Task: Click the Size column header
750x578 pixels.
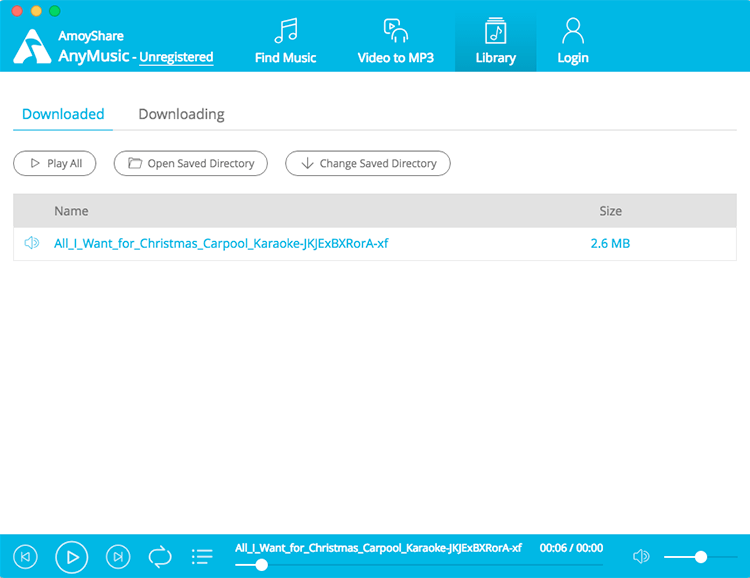Action: point(611,211)
